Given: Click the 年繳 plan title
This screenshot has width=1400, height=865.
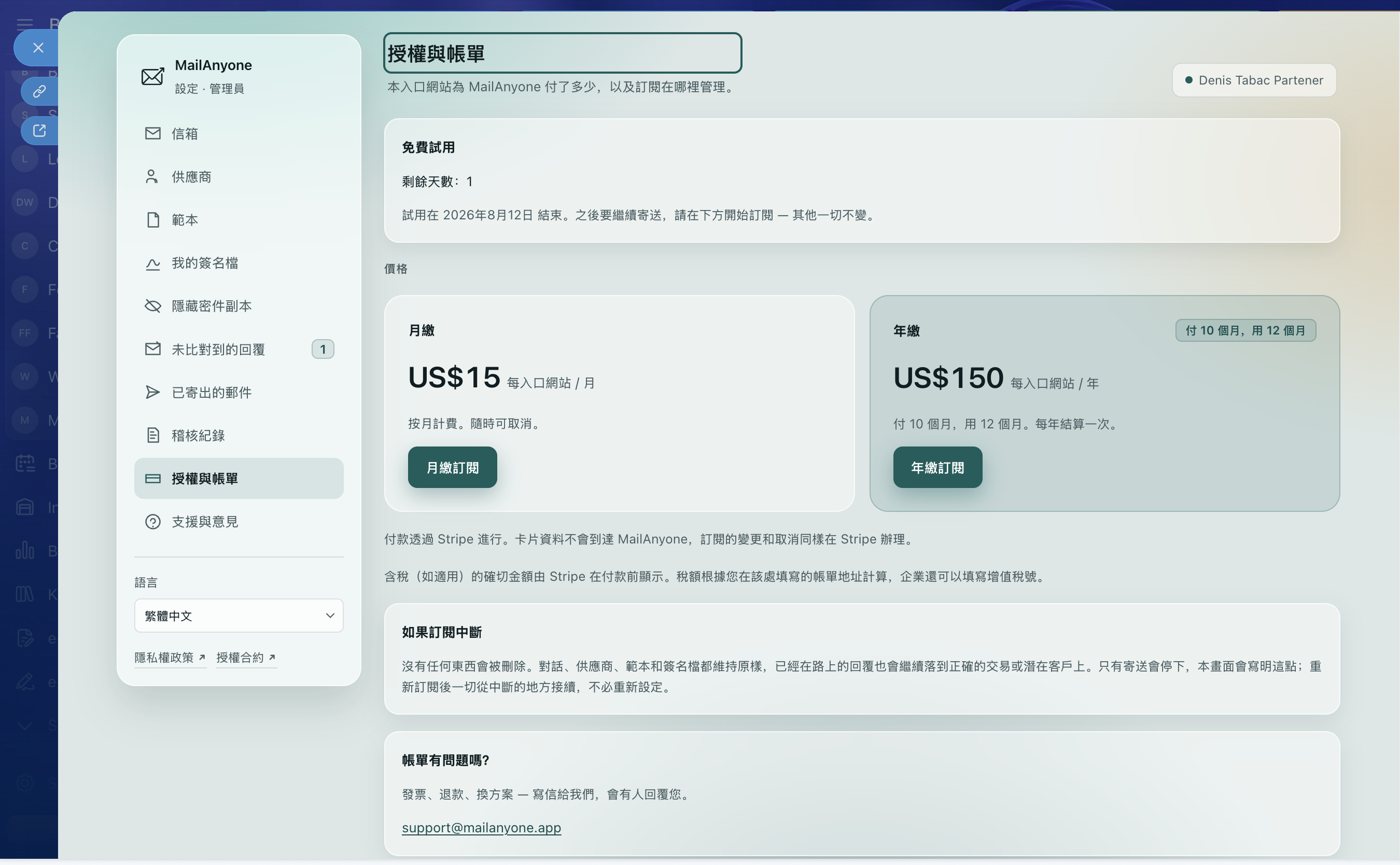Looking at the screenshot, I should click(906, 331).
